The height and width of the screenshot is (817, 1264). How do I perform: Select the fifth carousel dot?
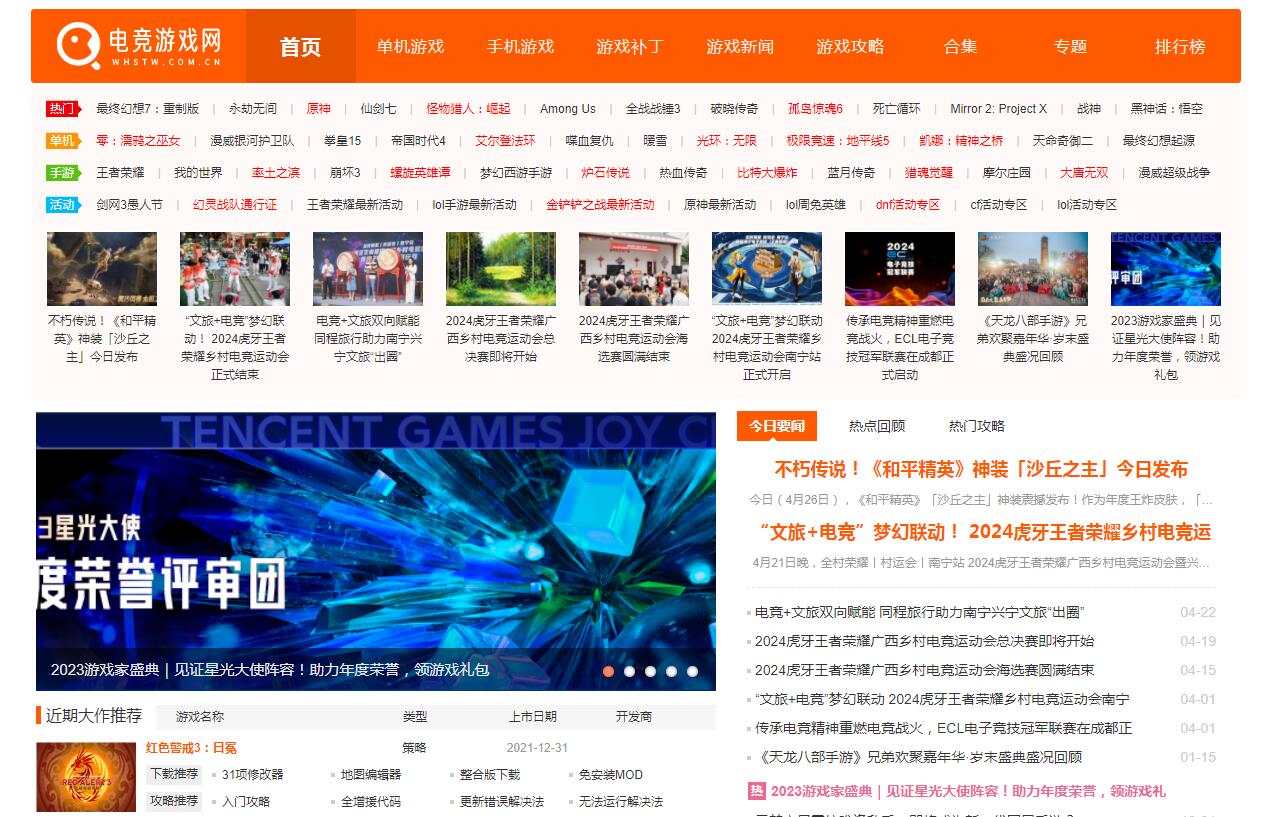pyautogui.click(x=692, y=671)
